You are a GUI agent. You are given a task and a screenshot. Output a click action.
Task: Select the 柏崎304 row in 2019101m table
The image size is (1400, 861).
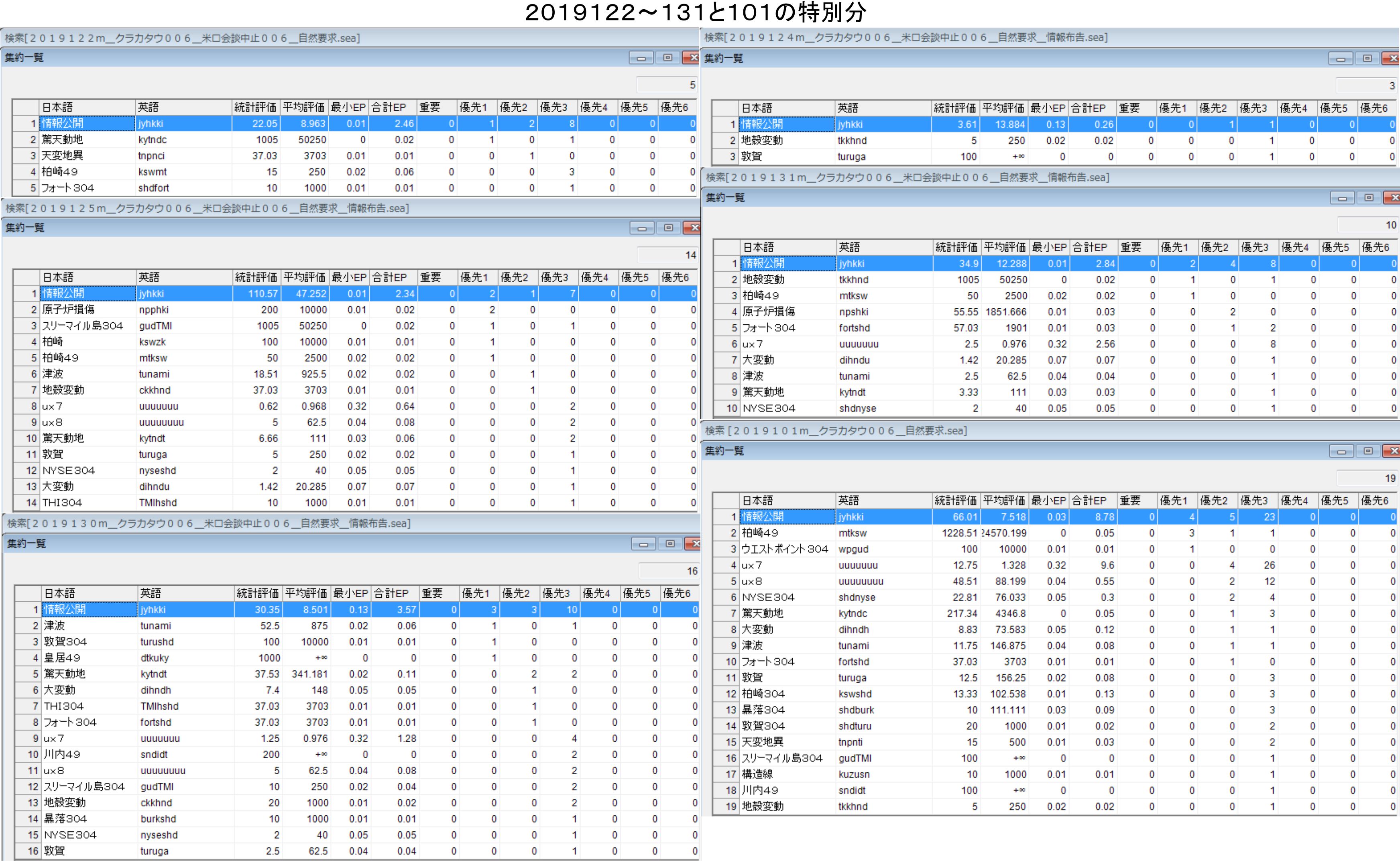pos(763,694)
